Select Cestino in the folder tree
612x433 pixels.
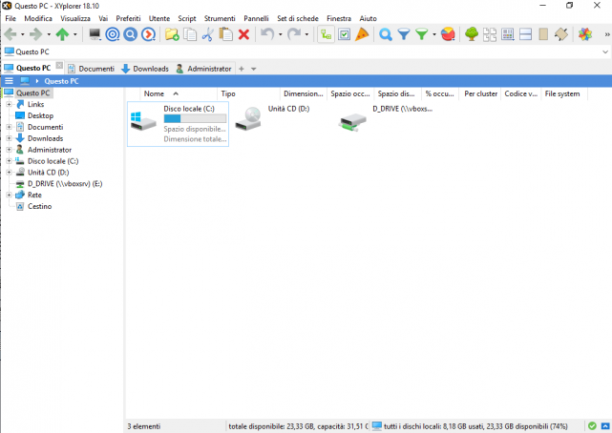click(39, 206)
